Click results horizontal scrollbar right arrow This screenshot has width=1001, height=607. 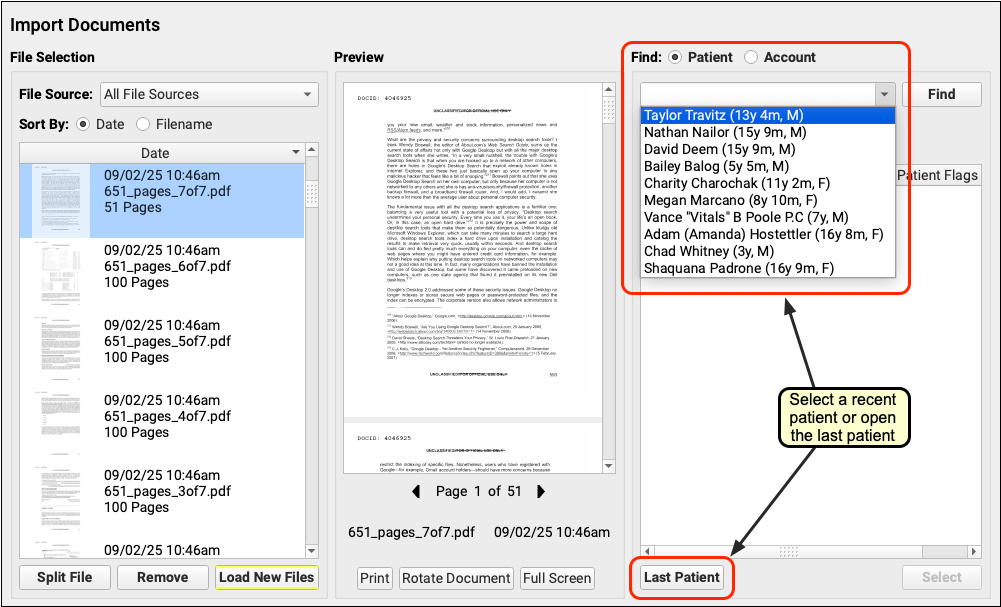(974, 551)
